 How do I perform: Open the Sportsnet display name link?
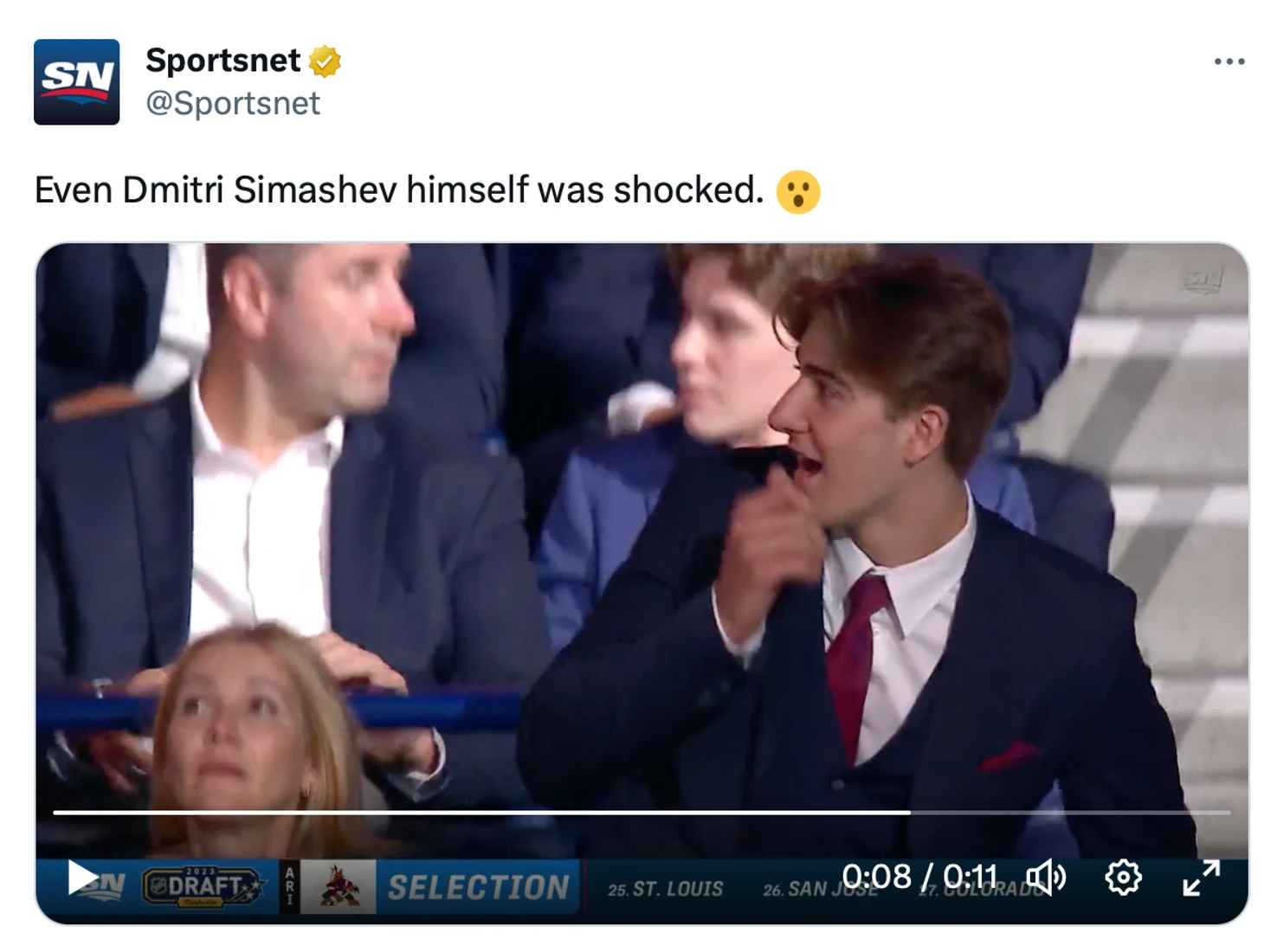pos(222,61)
